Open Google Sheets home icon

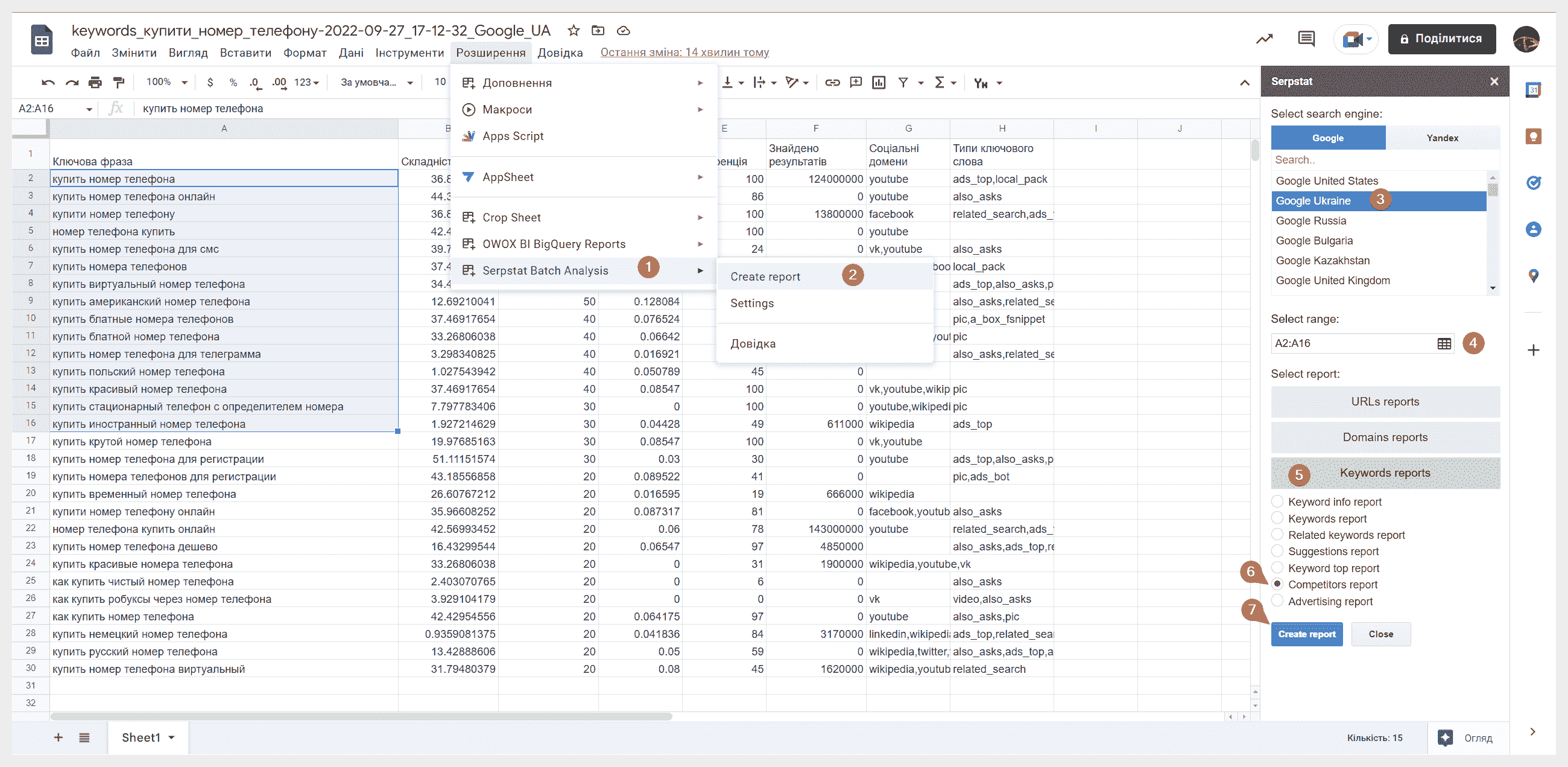pos(42,40)
